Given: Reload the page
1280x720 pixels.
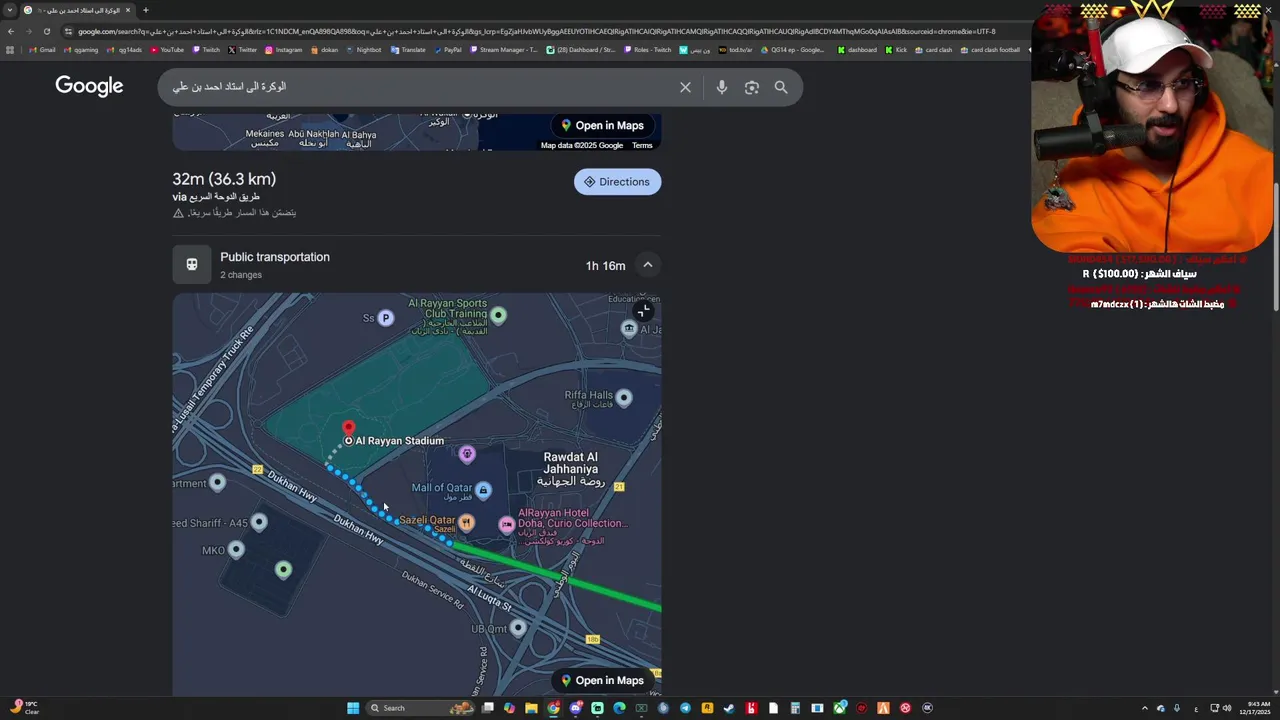Looking at the screenshot, I should pos(46,31).
